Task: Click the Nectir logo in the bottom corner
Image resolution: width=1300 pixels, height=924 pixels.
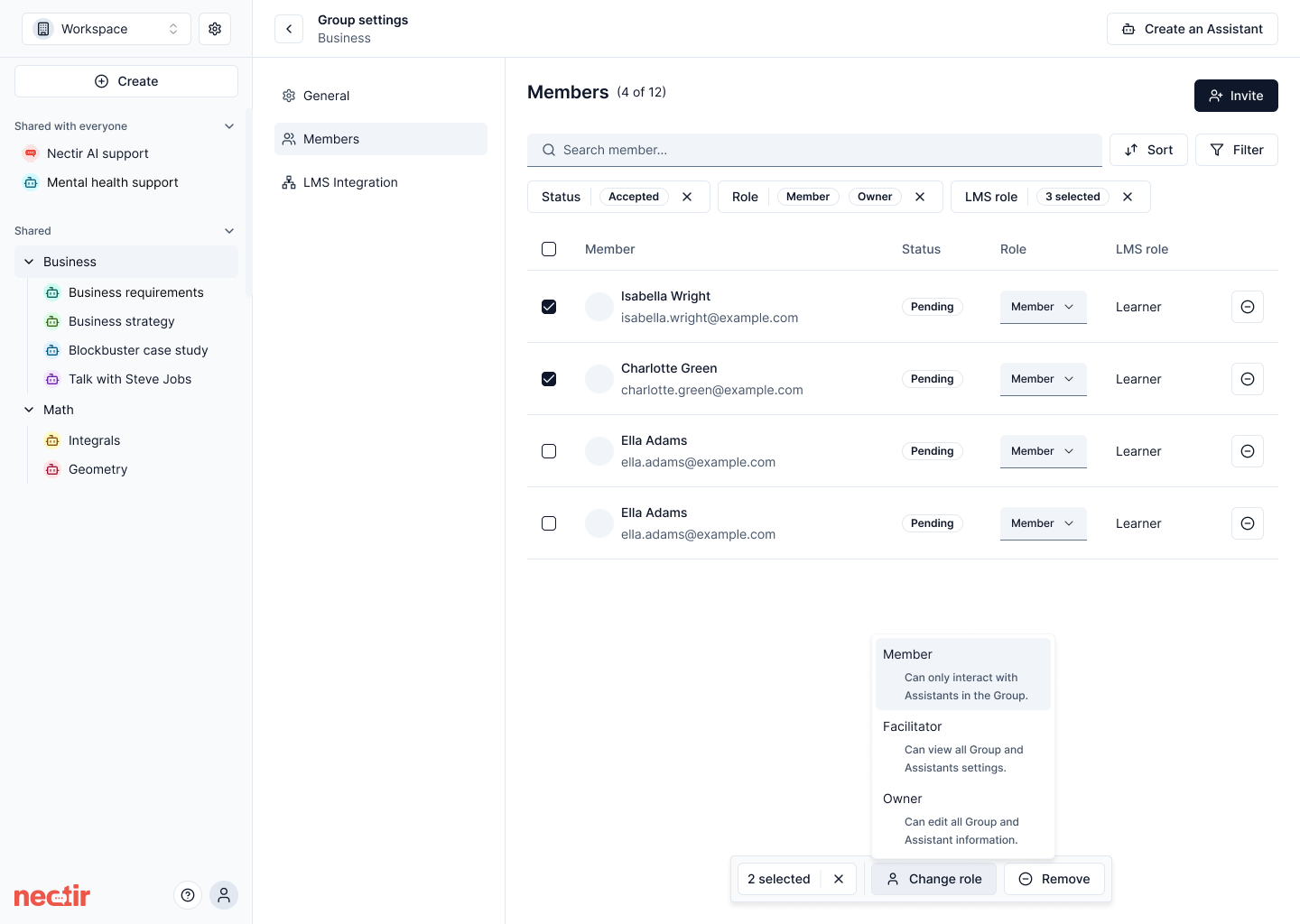Action: (x=51, y=895)
